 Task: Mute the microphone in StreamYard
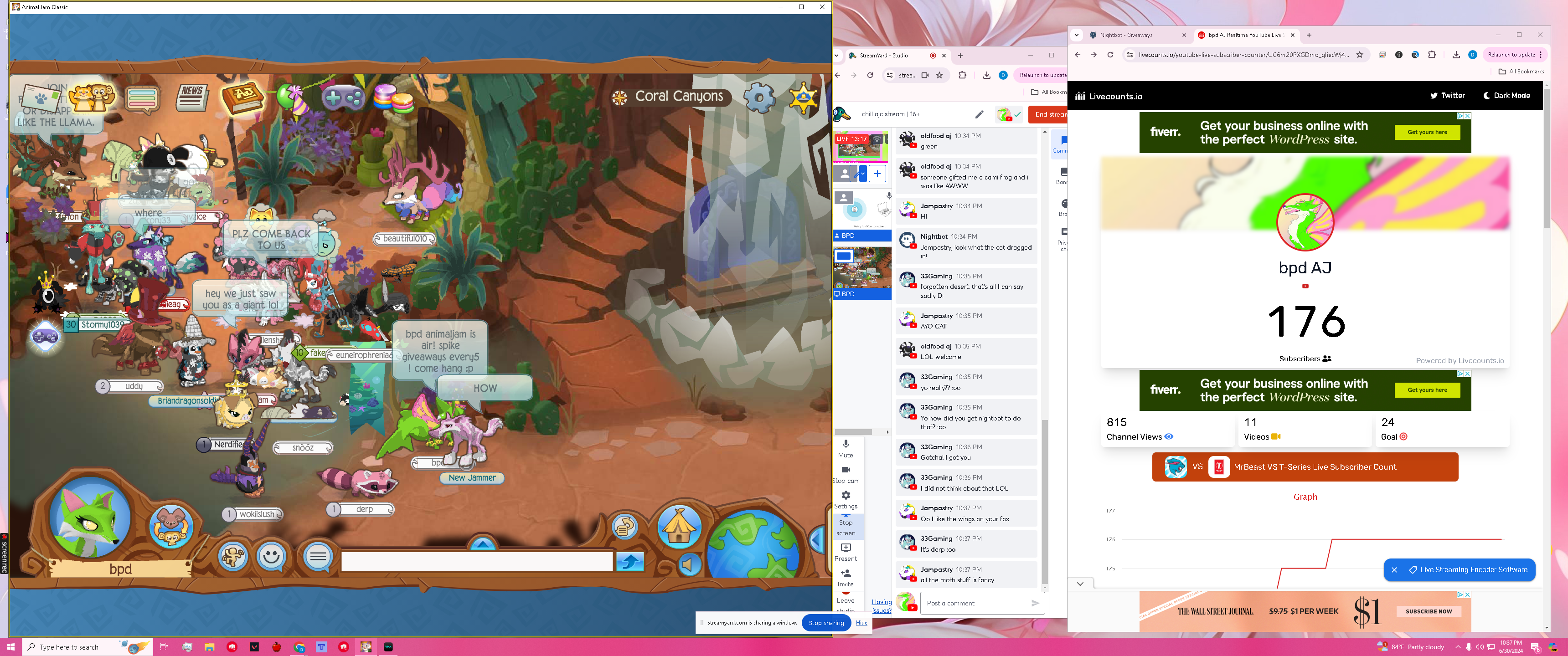846,448
